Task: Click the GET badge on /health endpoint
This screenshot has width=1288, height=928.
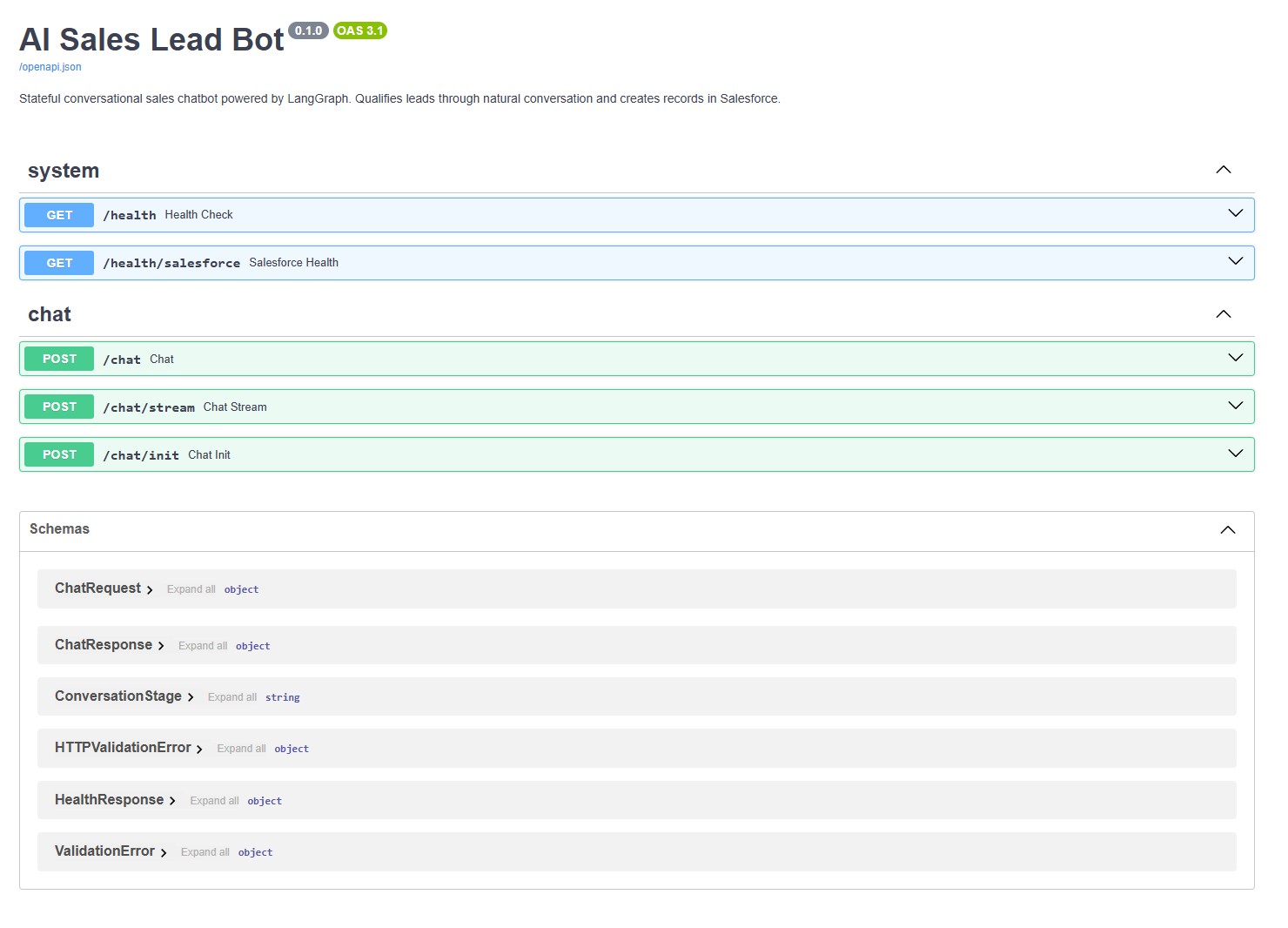Action: [x=58, y=214]
